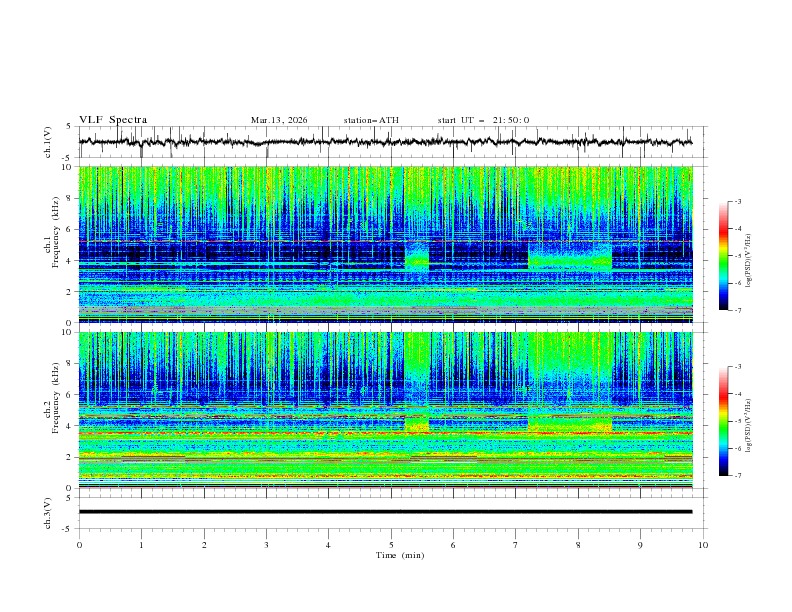Viewport: 792px width, 612px height.
Task: Click the "ch.1(V)" axis label
Action: click(48, 142)
